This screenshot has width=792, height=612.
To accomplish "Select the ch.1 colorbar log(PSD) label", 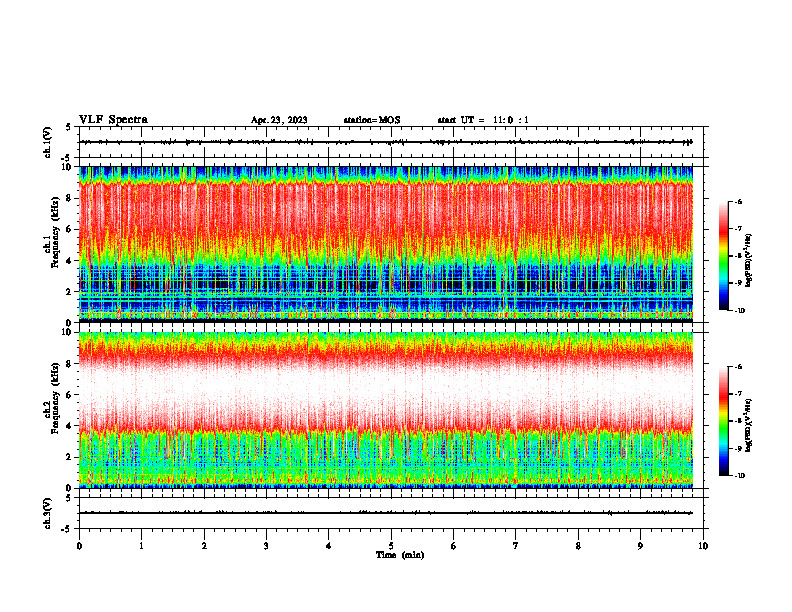I will coord(749,260).
